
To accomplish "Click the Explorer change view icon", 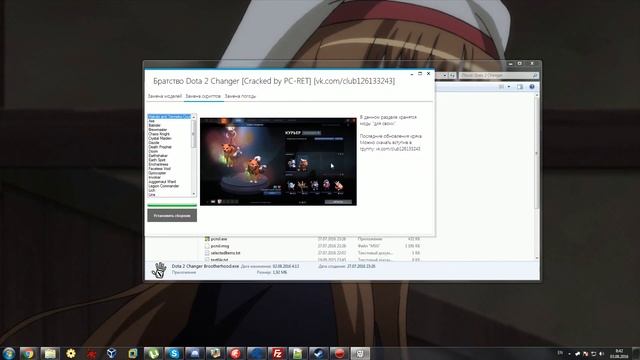I will pyautogui.click(x=502, y=87).
